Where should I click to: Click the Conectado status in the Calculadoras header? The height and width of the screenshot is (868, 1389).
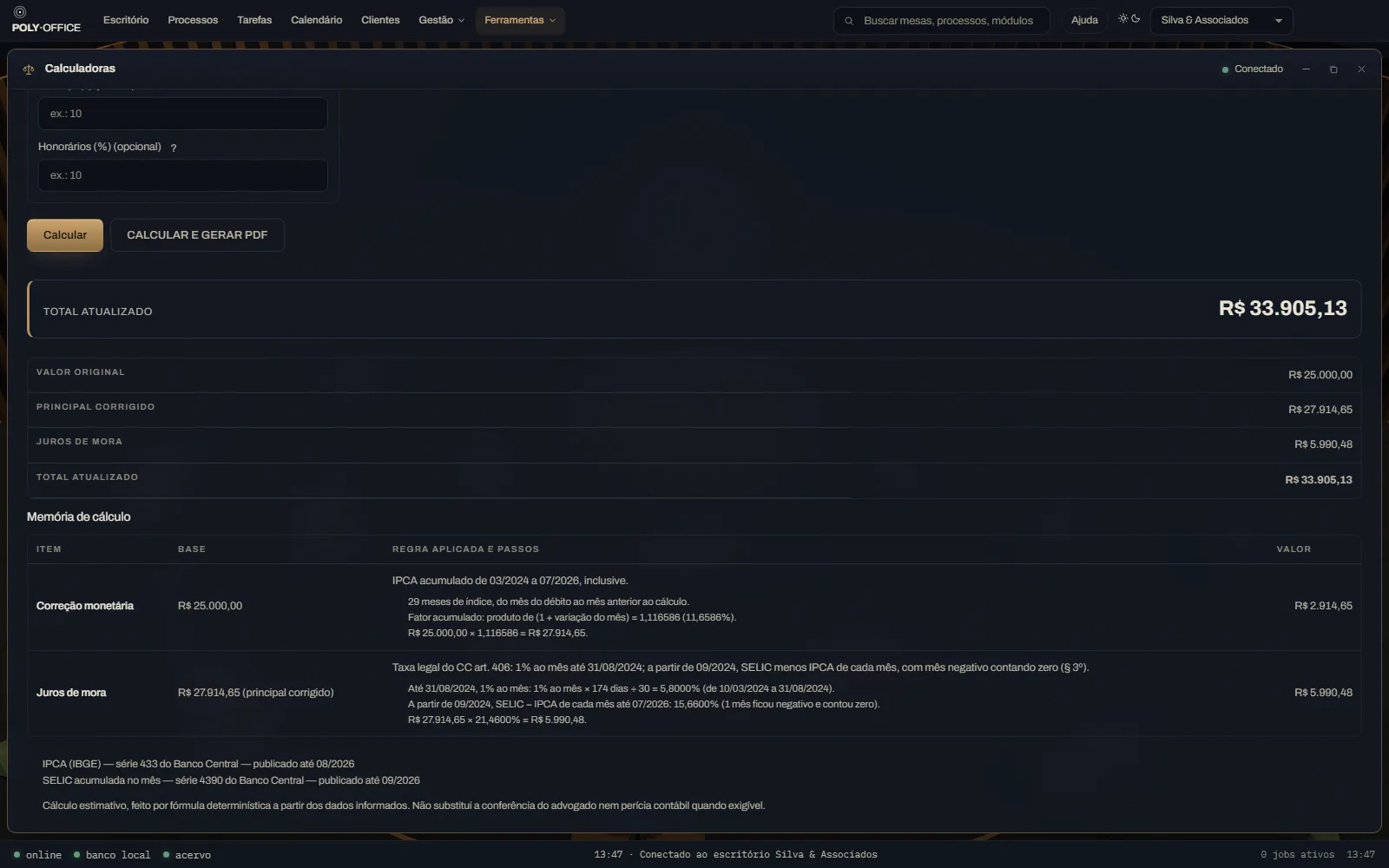coord(1253,69)
